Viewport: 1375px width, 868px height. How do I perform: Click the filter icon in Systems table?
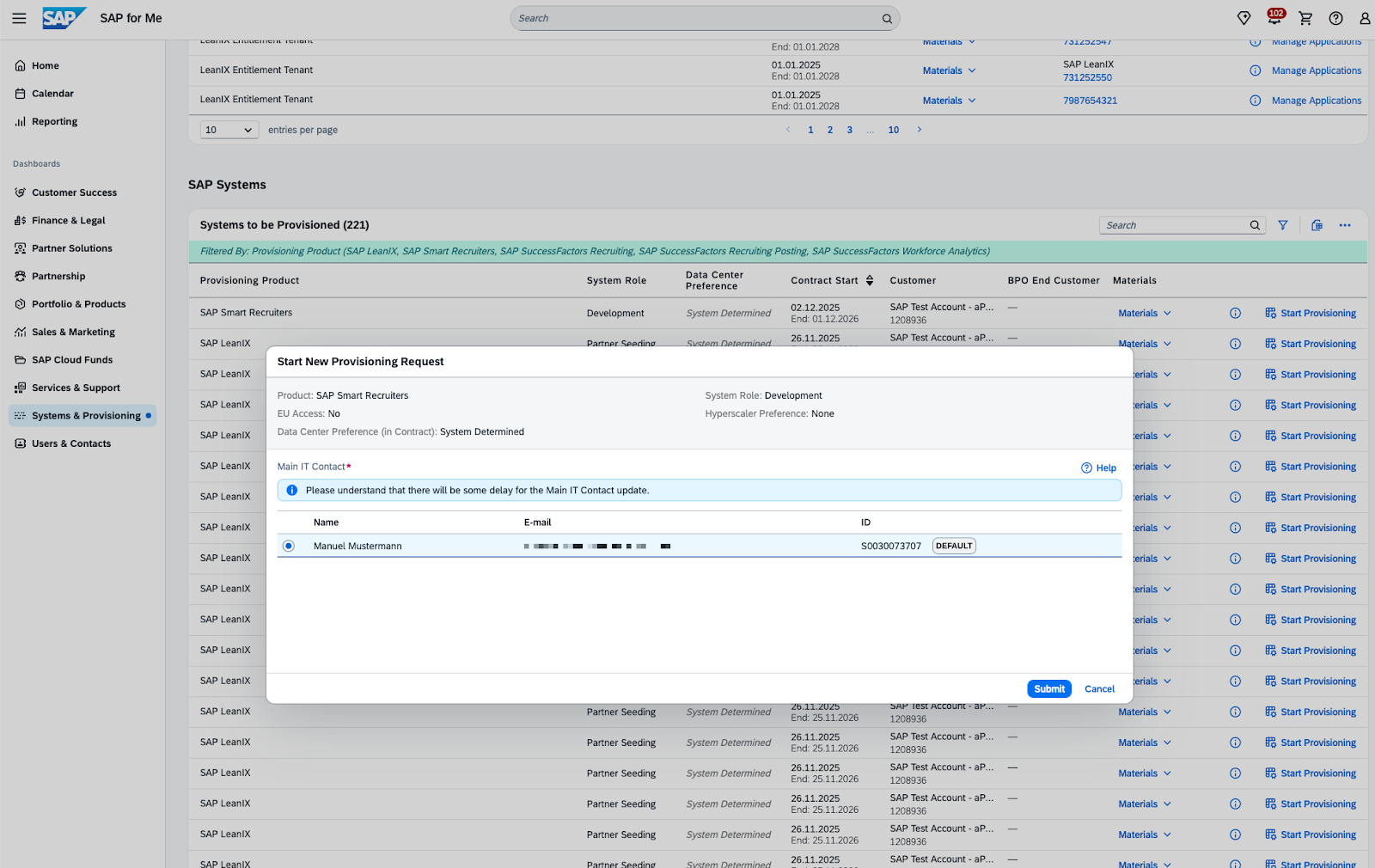(1283, 225)
